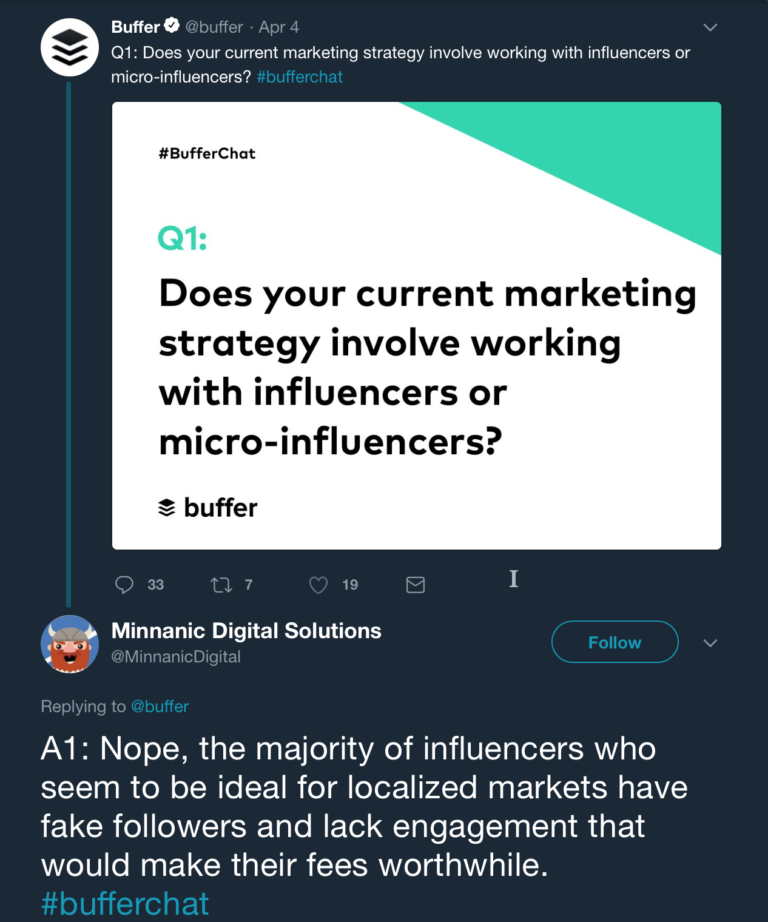Click Minnanic Digital Solutions viking avatar
This screenshot has width=768, height=922.
coord(68,645)
